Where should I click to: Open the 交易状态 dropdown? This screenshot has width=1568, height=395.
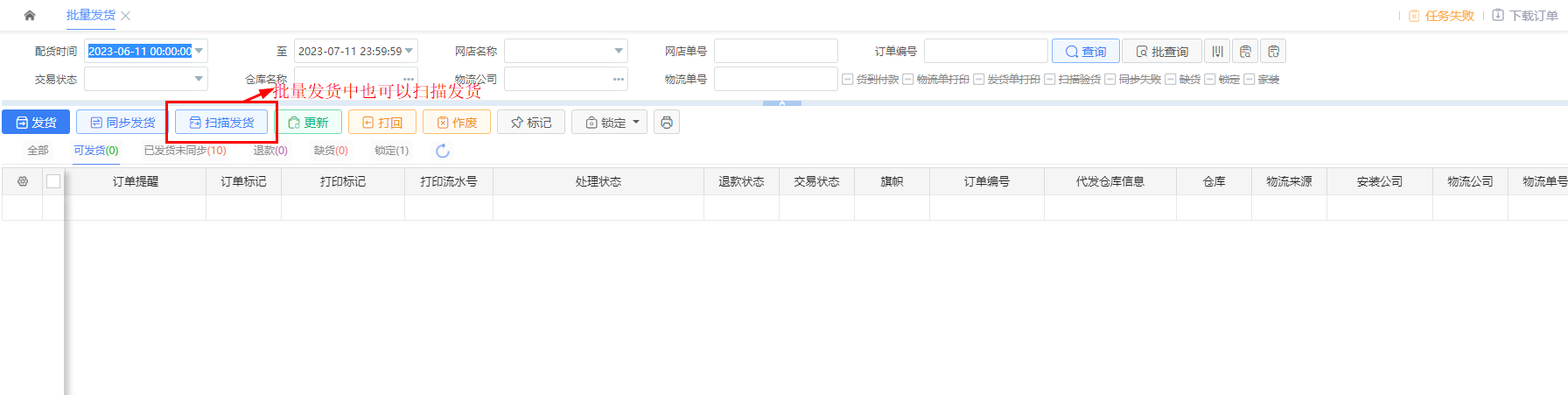tap(199, 80)
